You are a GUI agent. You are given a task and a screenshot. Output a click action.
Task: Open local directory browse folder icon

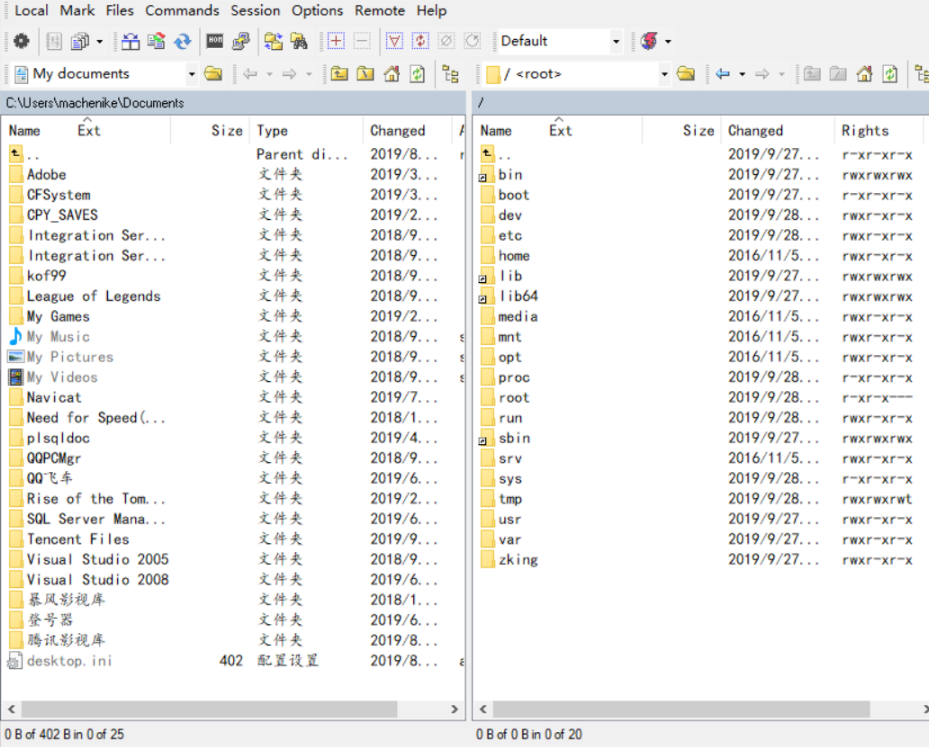[x=213, y=73]
